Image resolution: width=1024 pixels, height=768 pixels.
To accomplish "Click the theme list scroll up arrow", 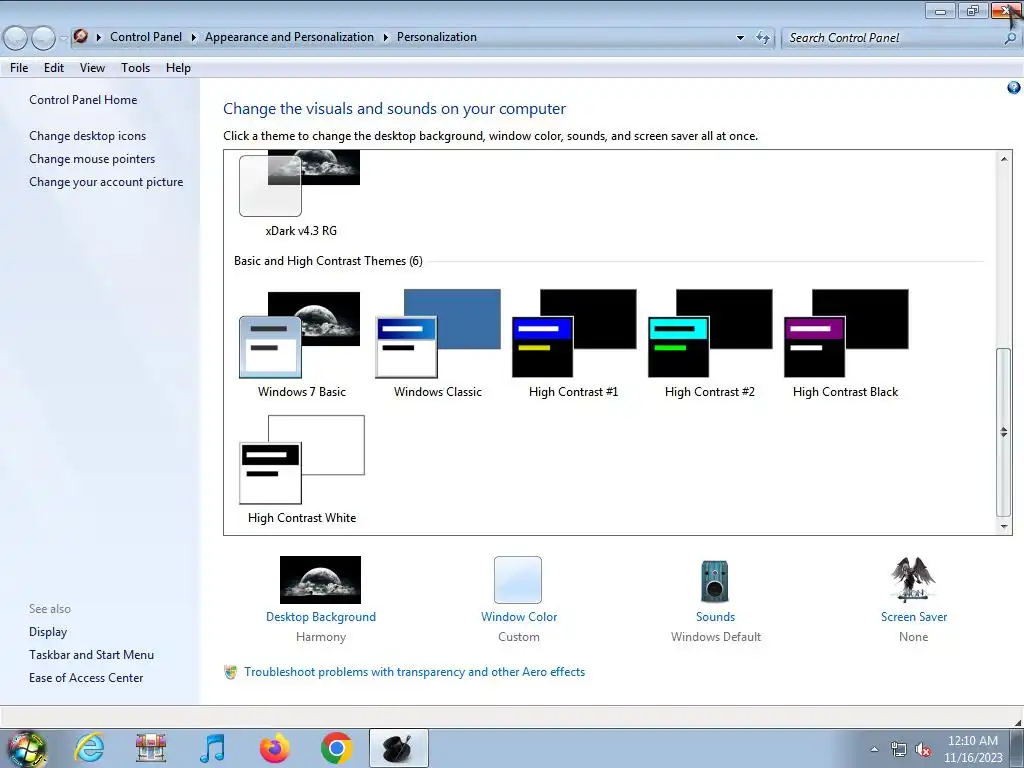I will [x=1004, y=159].
